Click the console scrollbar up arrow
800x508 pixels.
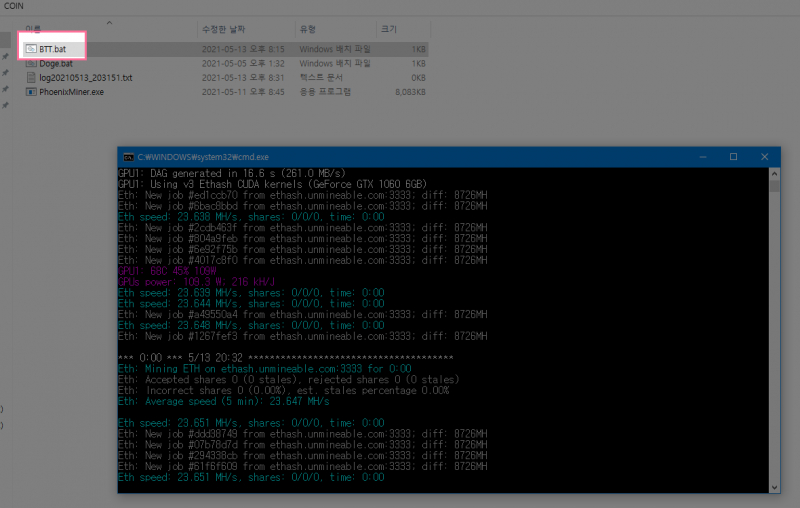pyautogui.click(x=775, y=173)
